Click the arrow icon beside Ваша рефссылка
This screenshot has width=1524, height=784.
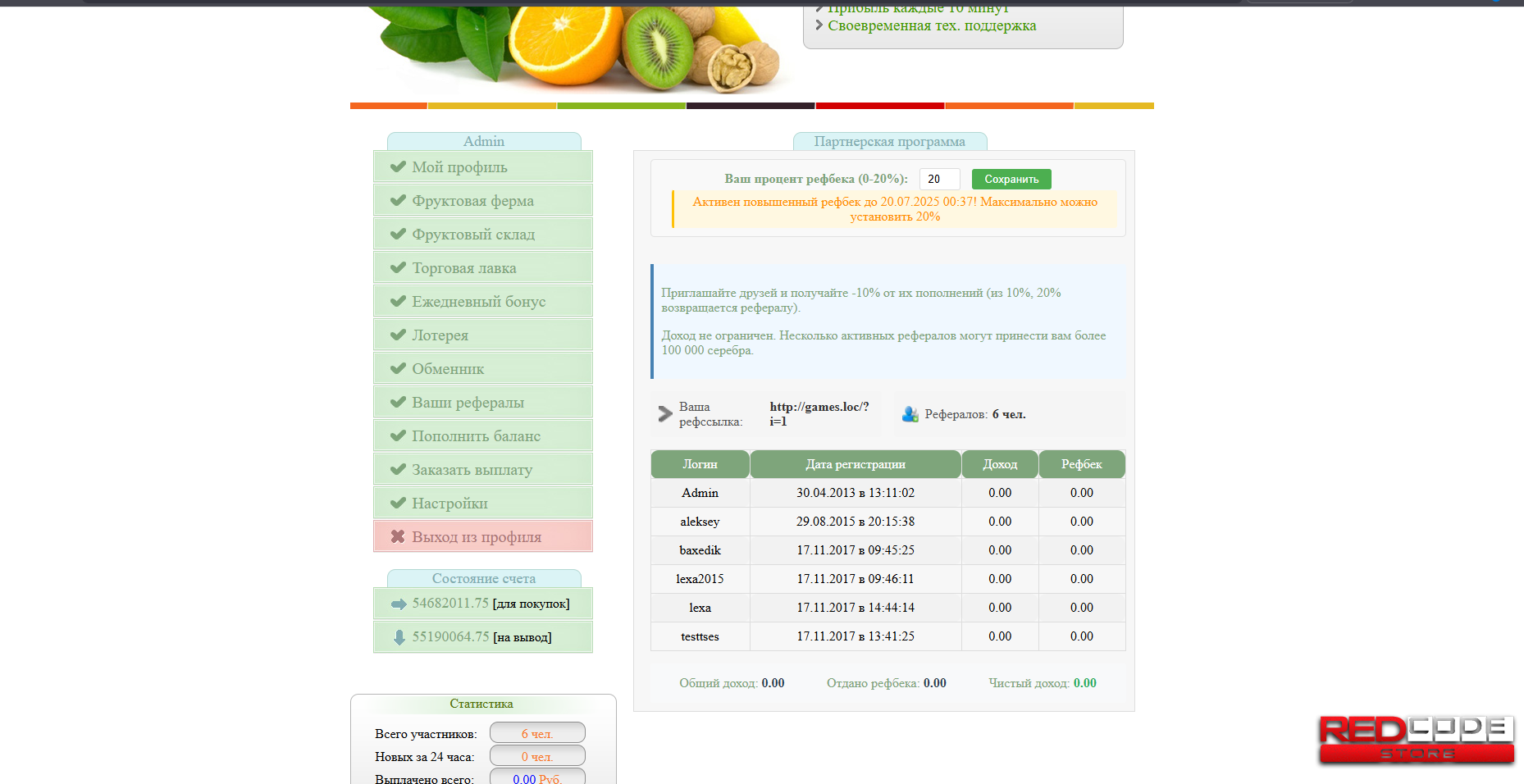pos(665,414)
